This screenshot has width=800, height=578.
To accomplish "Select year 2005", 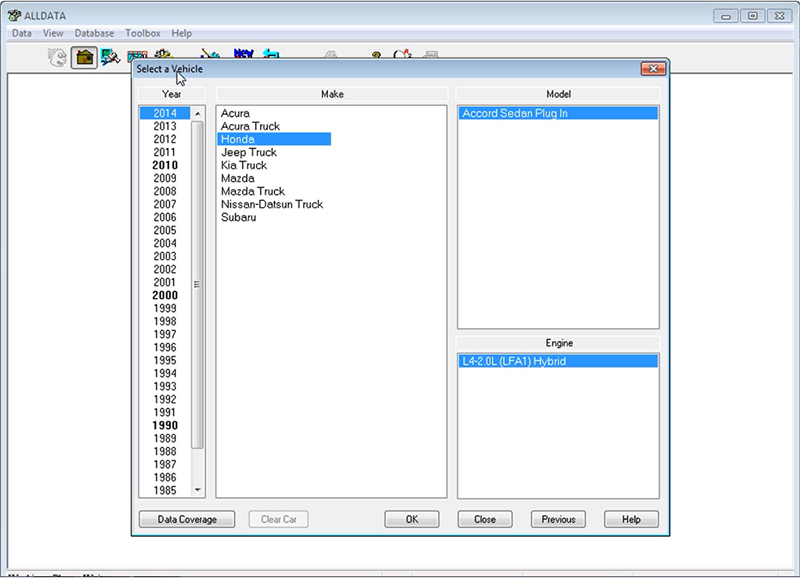I will click(165, 230).
